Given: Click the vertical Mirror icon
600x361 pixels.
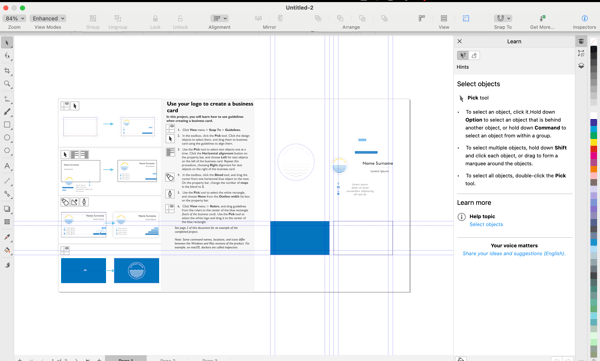Looking at the screenshot, I should [280, 18].
